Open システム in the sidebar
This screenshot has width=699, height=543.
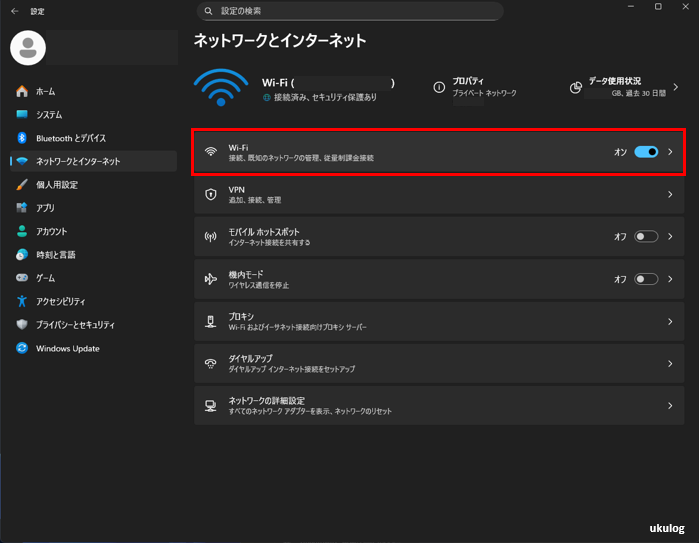(49, 115)
